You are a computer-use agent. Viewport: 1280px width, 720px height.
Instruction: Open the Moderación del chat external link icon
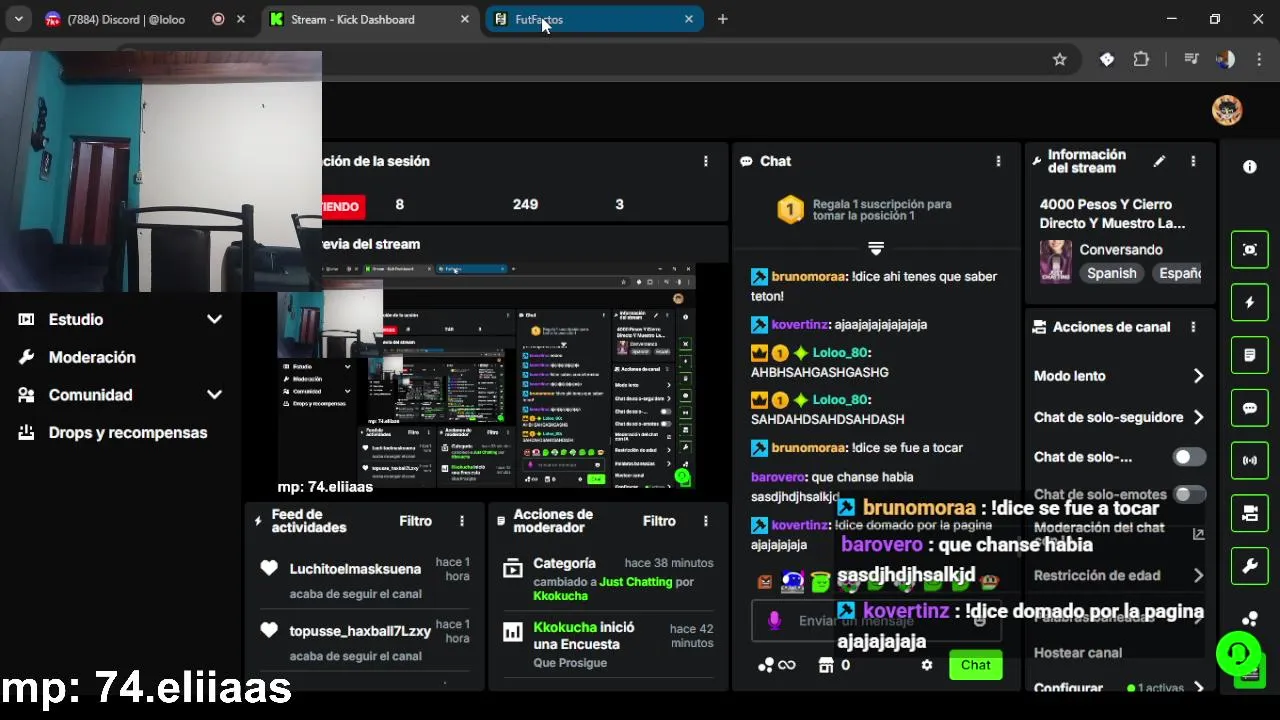pos(1198,534)
